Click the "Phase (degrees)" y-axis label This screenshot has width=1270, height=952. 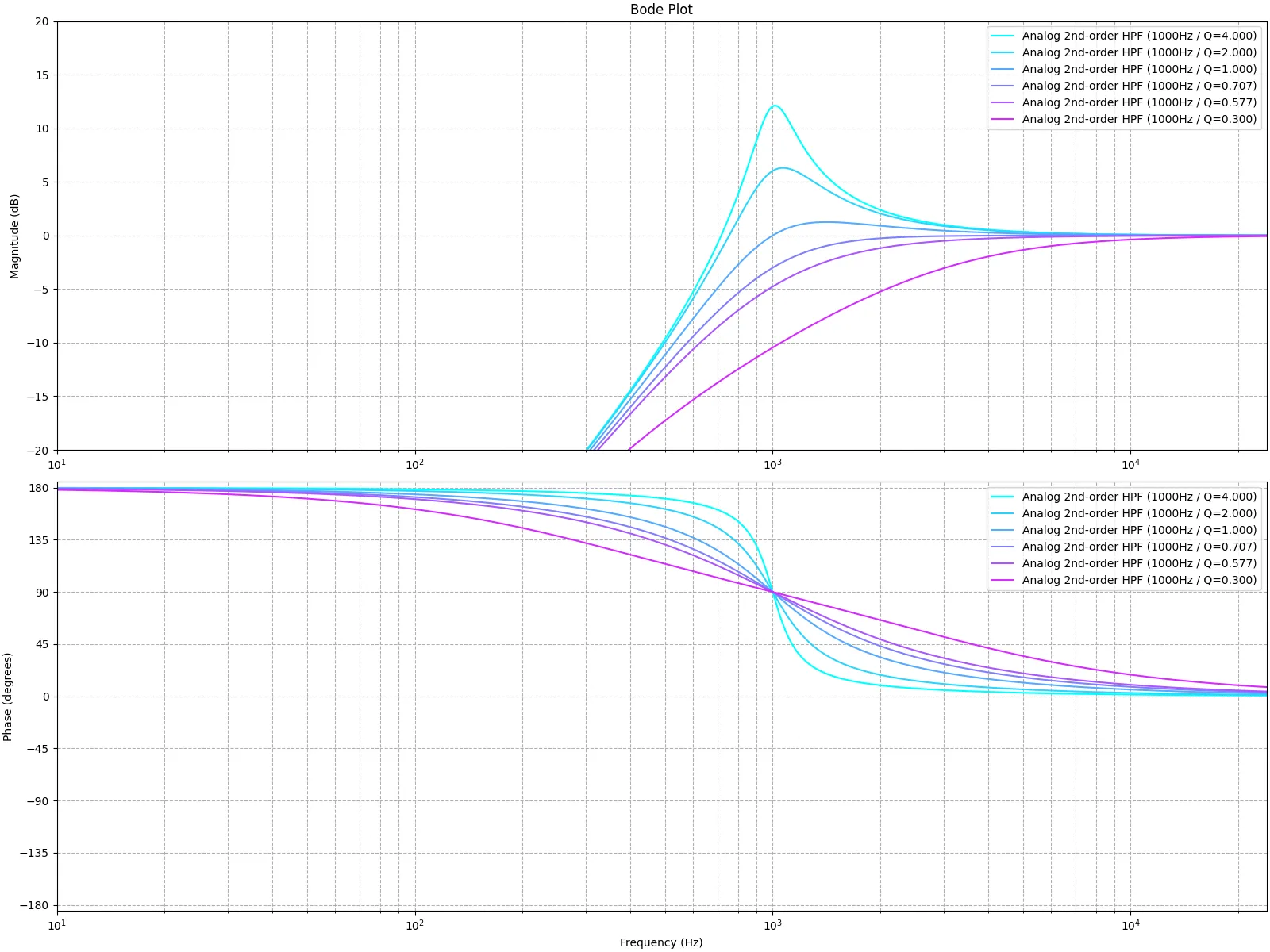tap(8, 697)
